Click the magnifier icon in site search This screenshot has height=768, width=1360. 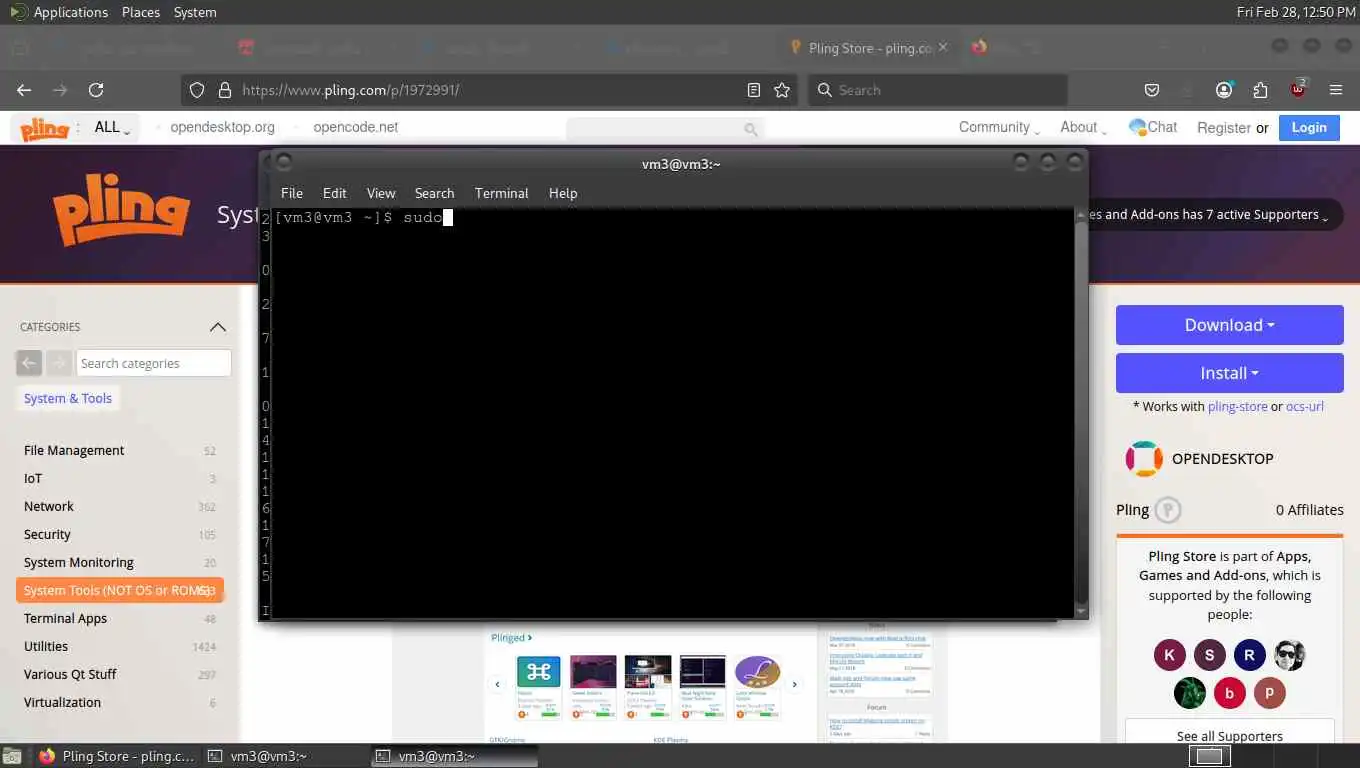click(750, 129)
